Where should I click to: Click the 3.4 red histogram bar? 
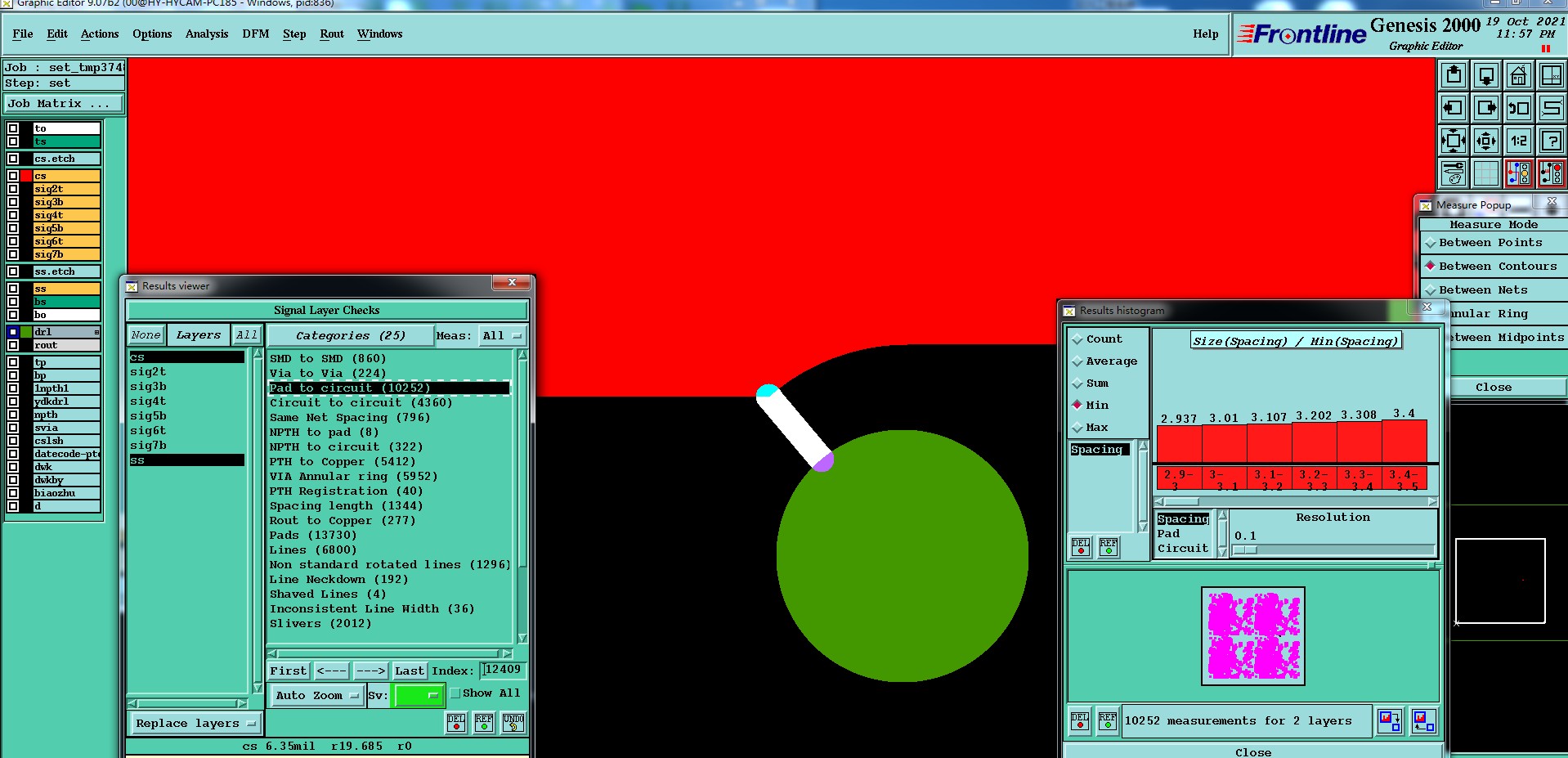(x=1404, y=442)
